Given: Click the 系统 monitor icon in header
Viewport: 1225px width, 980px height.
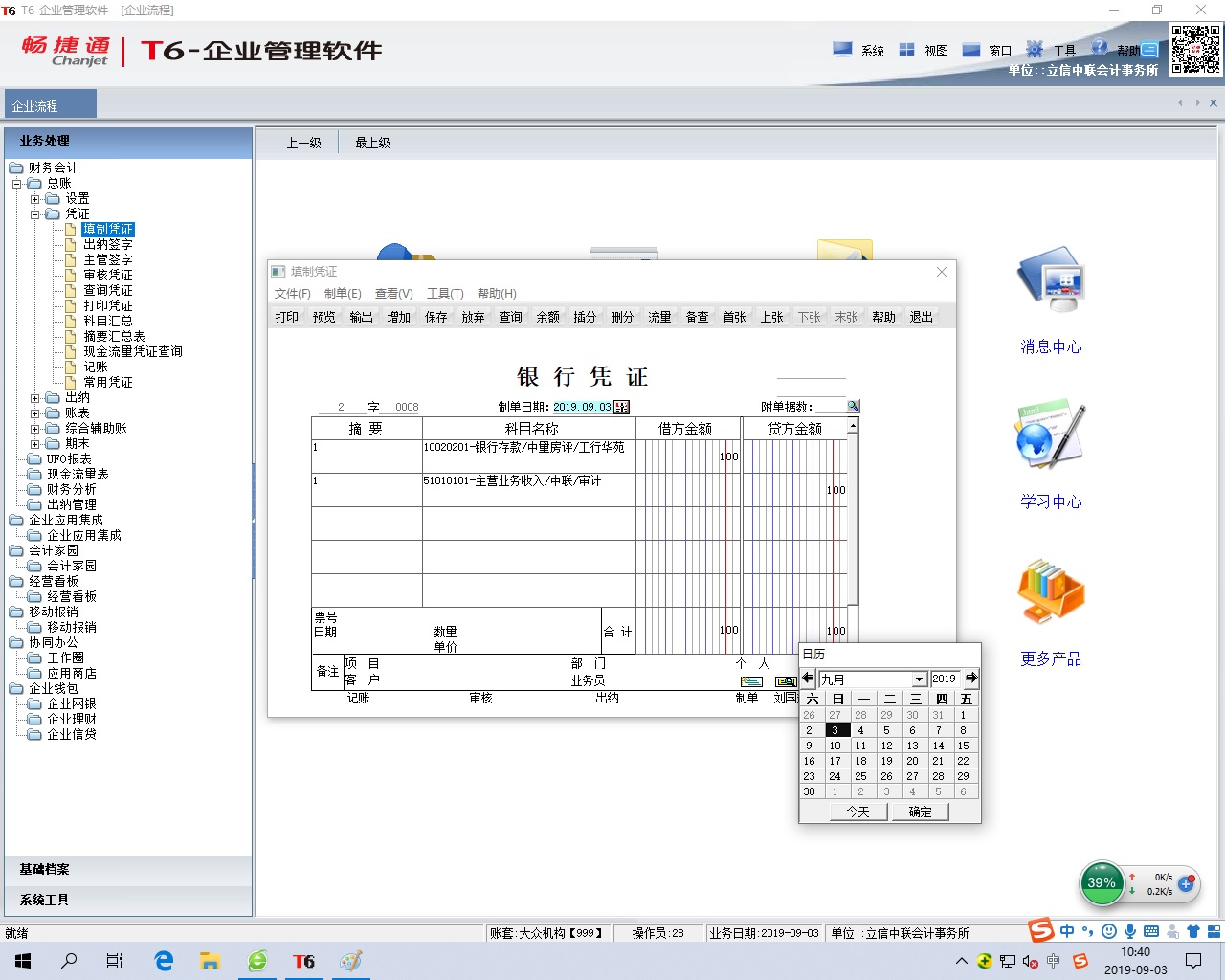Looking at the screenshot, I should pyautogui.click(x=842, y=50).
